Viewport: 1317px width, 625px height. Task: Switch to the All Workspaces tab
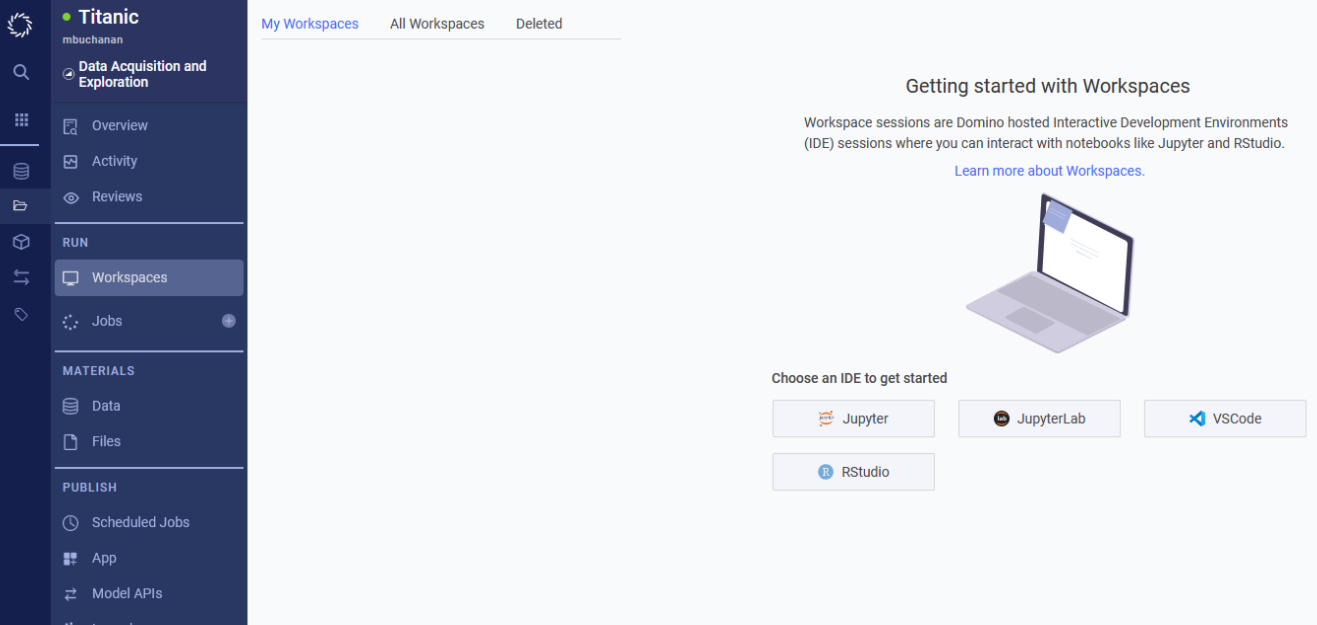tap(437, 24)
